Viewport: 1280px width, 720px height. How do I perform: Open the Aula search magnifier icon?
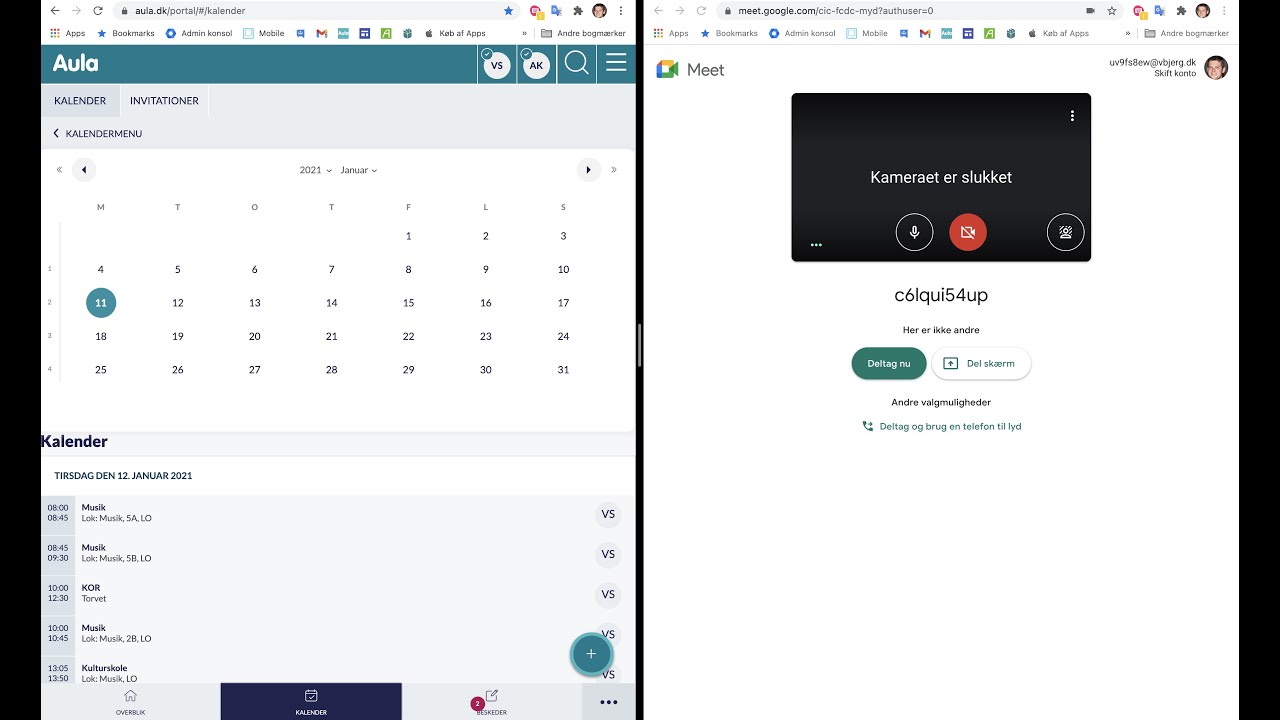(x=576, y=64)
